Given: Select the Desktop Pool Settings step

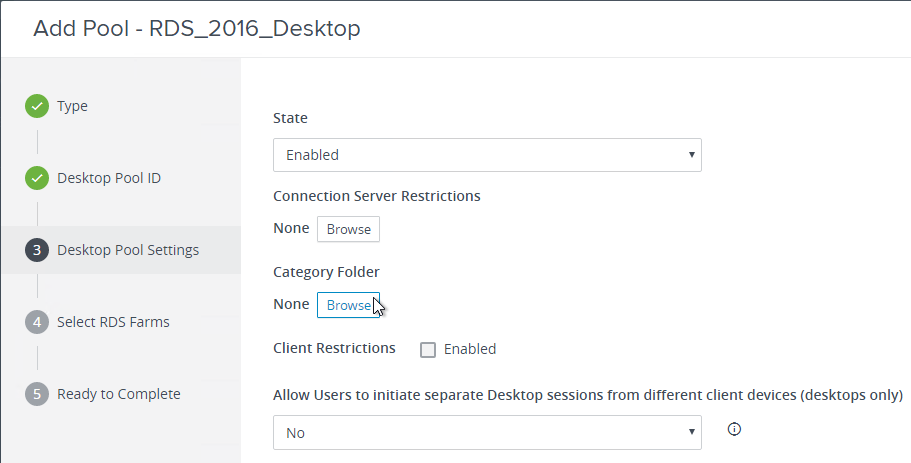Looking at the screenshot, I should coord(128,250).
